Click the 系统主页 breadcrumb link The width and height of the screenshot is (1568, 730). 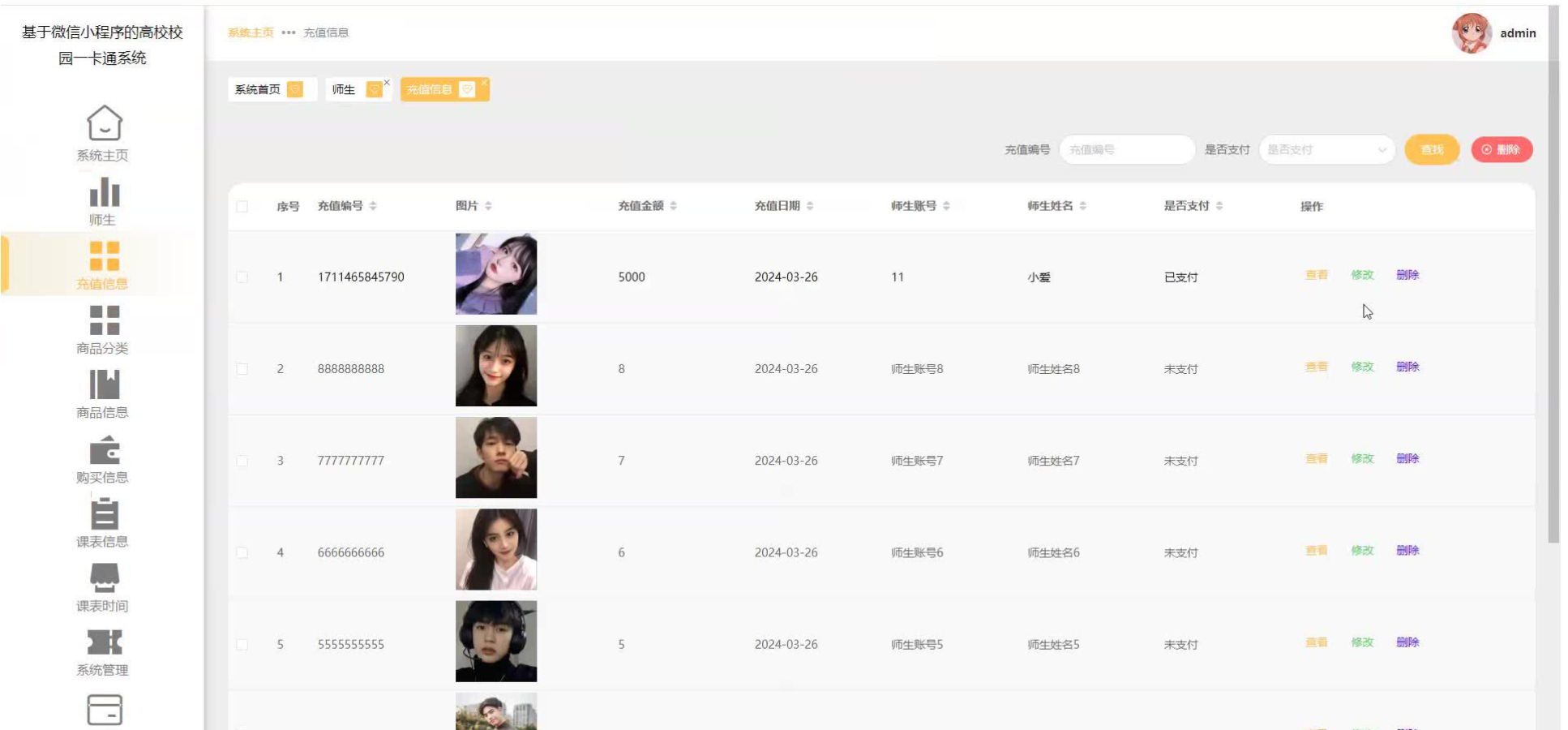(251, 32)
